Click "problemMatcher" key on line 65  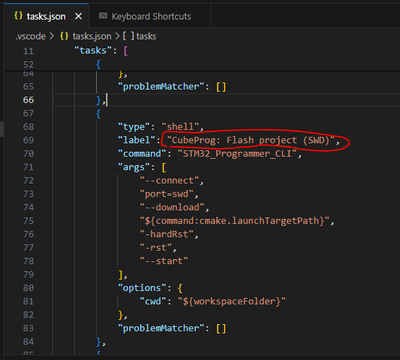tap(161, 87)
